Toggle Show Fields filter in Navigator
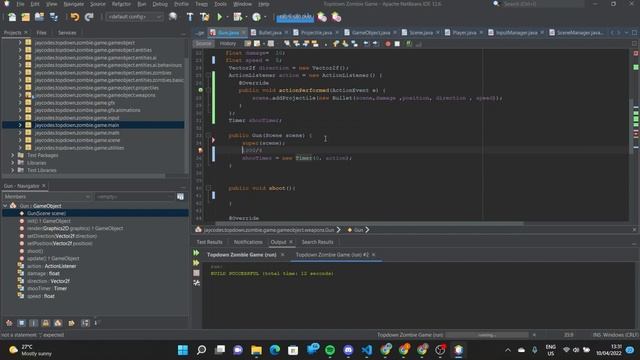 pyautogui.click(x=21, y=323)
